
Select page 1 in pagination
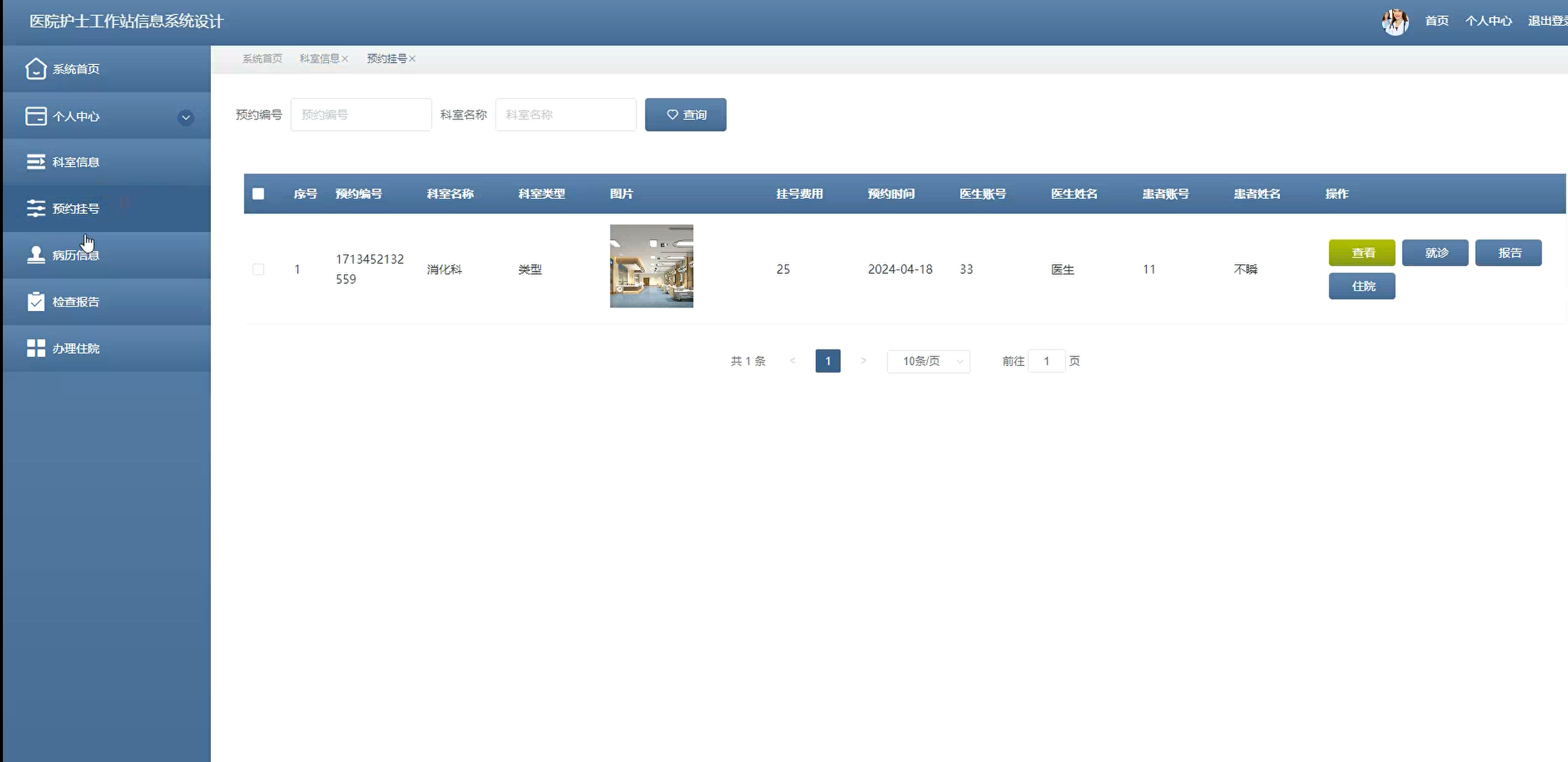(828, 361)
